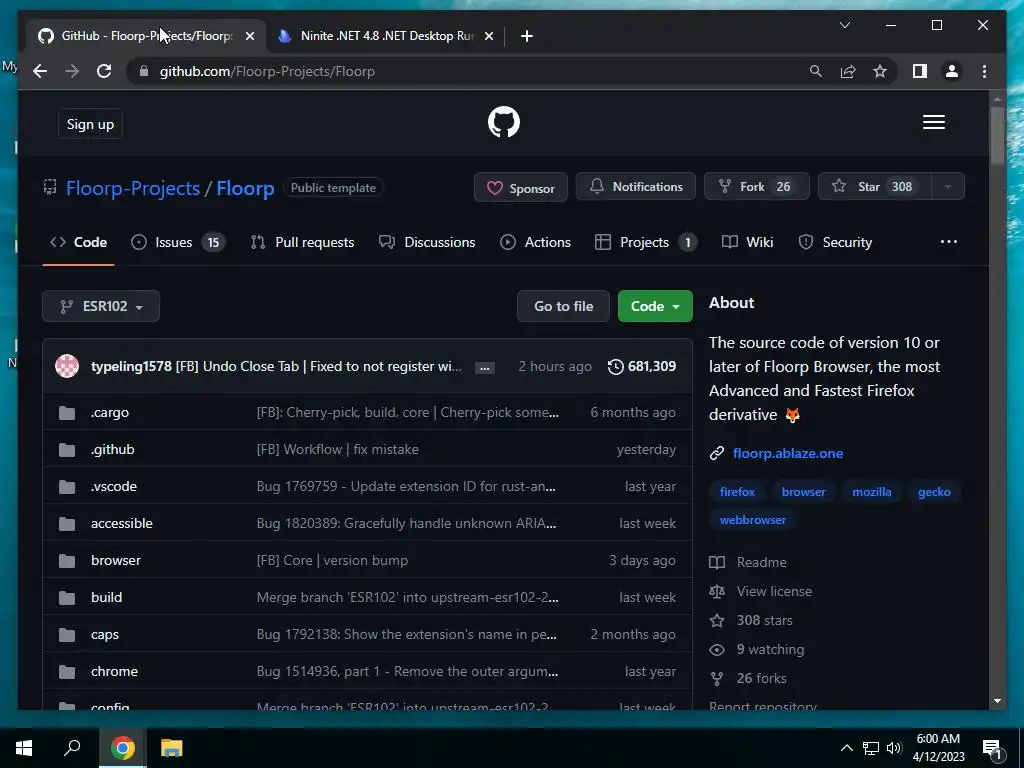The image size is (1024, 768).
Task: Open the Wiki tab
Action: tap(748, 242)
